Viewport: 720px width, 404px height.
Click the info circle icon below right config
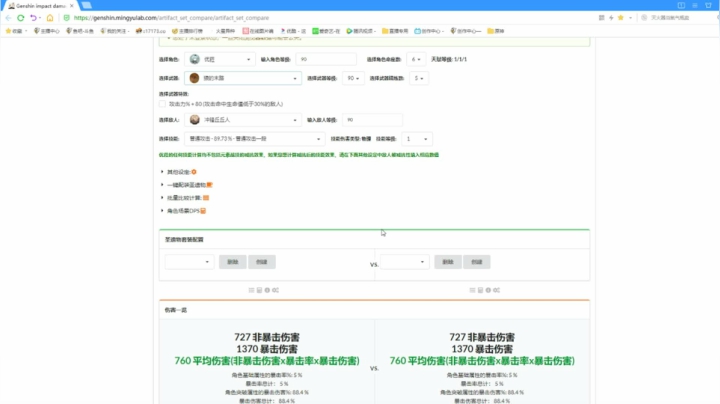coord(488,290)
